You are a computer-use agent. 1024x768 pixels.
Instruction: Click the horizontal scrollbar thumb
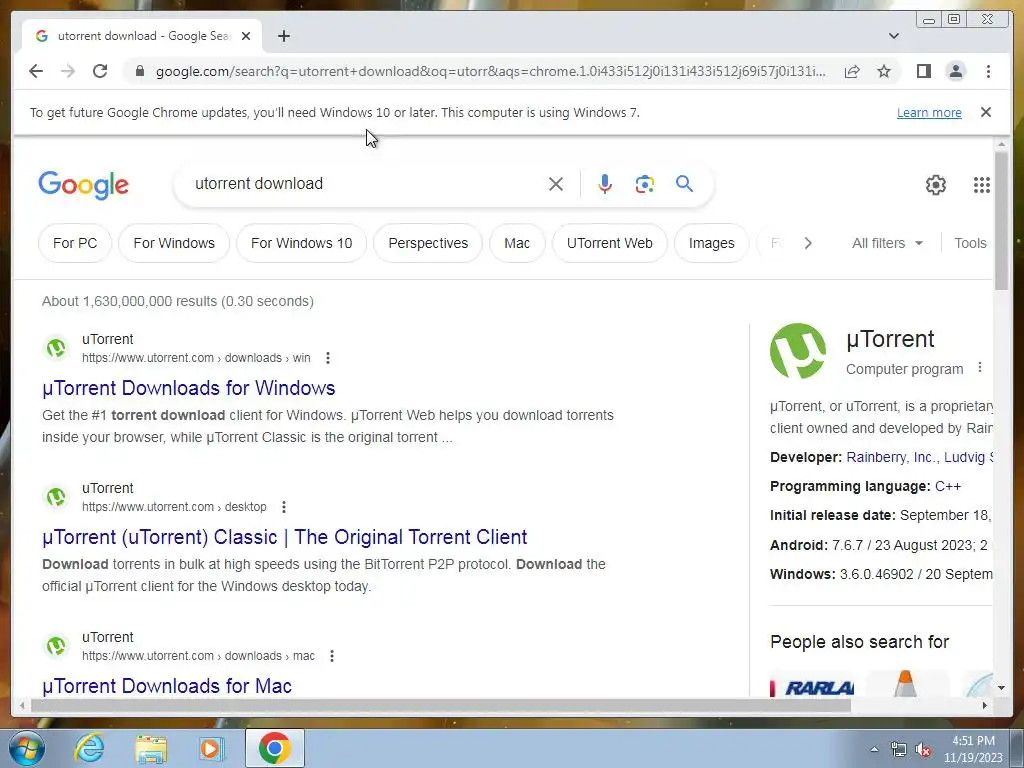tap(441, 705)
